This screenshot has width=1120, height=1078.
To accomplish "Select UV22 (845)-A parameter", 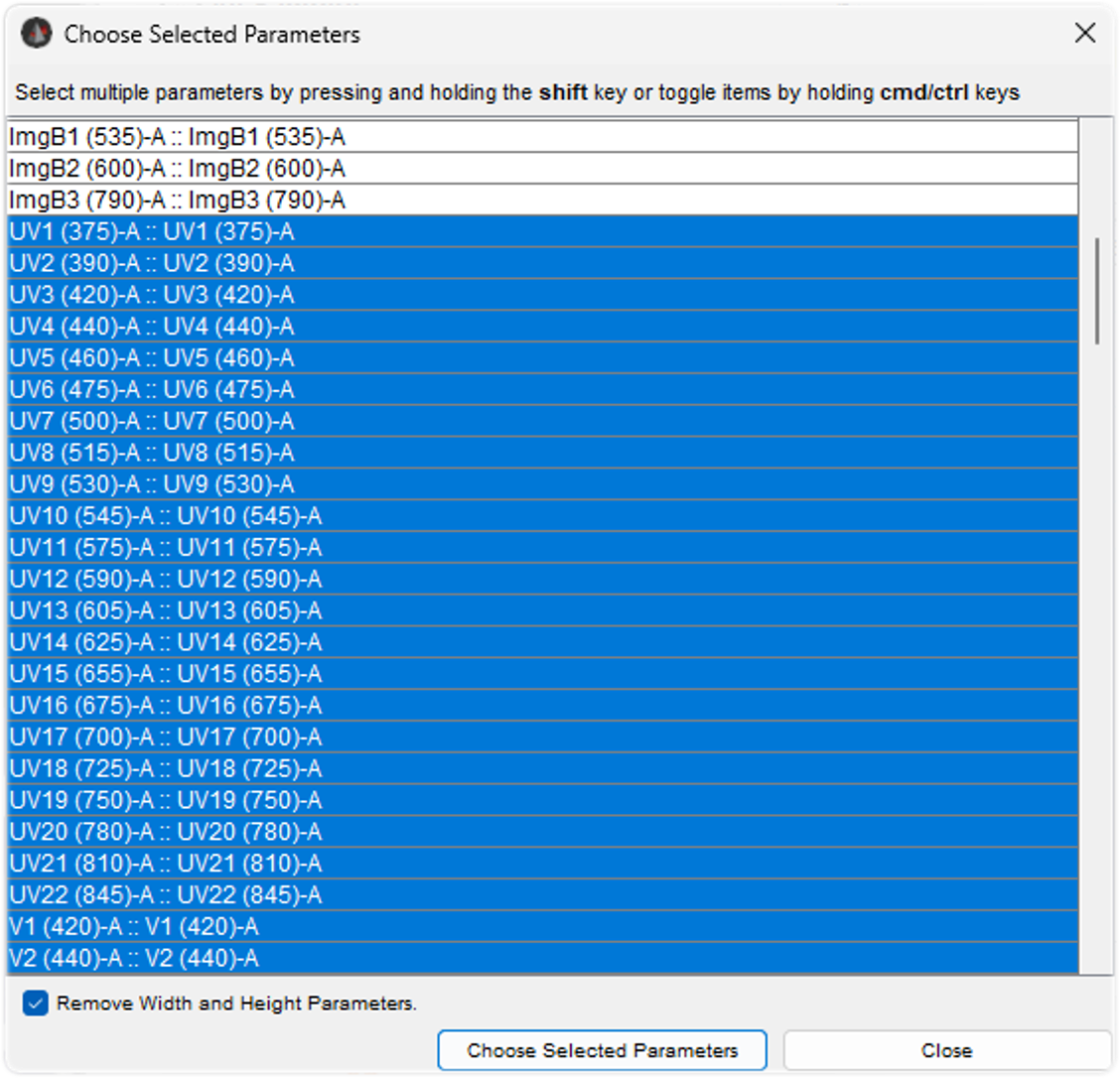I will click(166, 895).
